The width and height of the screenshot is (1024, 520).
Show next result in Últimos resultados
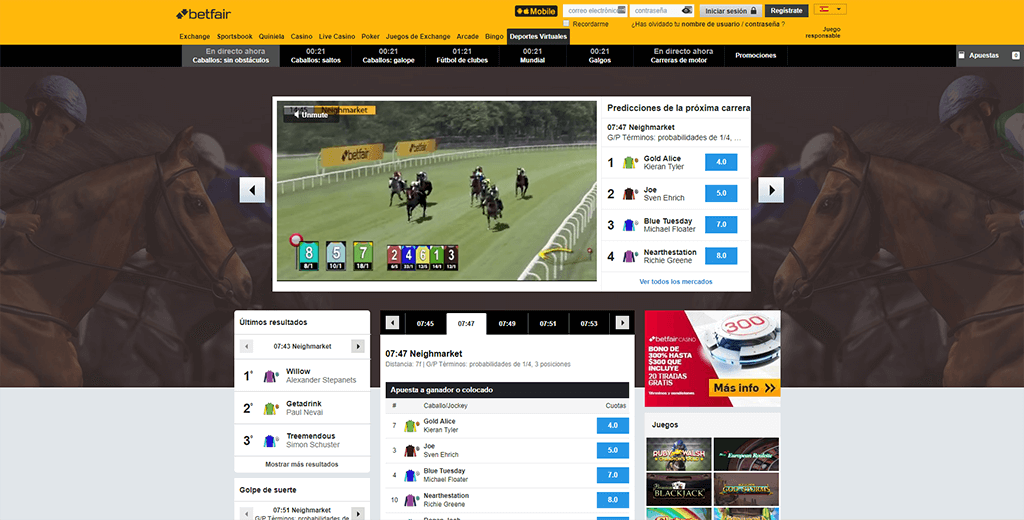coord(358,346)
